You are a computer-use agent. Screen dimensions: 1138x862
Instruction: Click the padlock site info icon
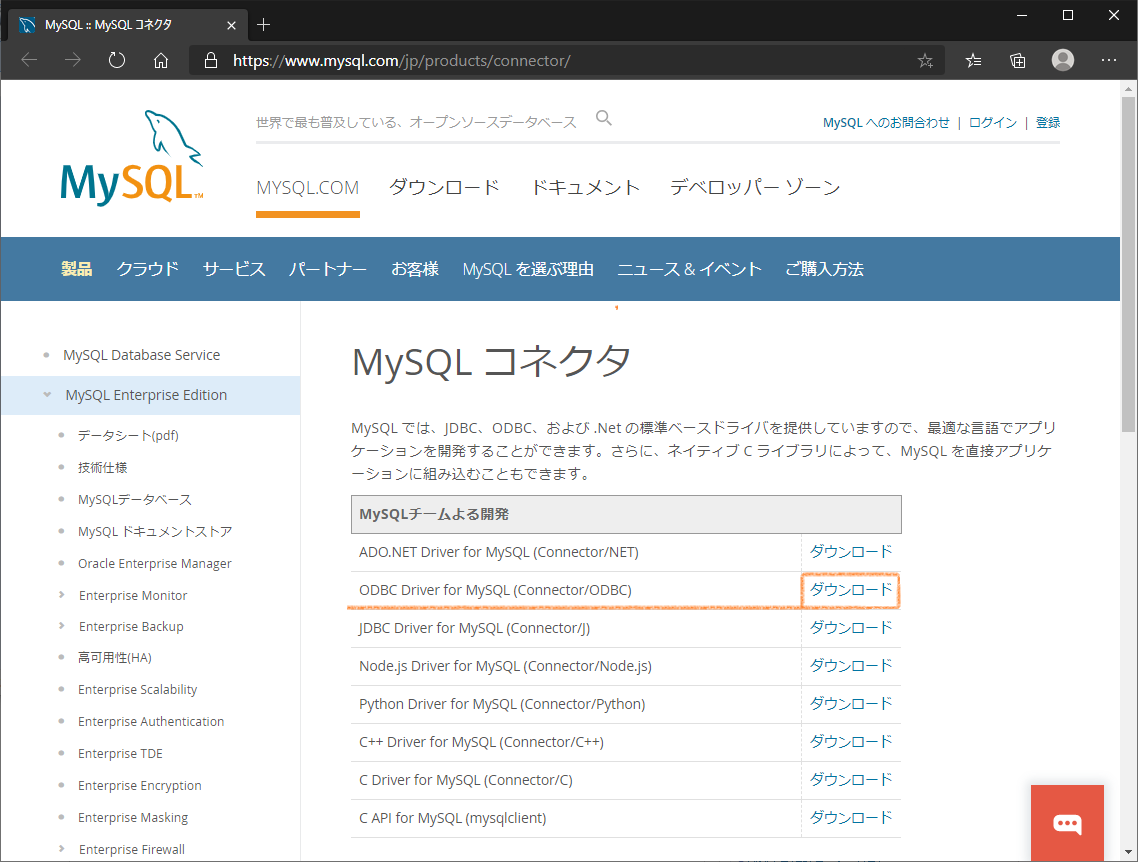(210, 60)
